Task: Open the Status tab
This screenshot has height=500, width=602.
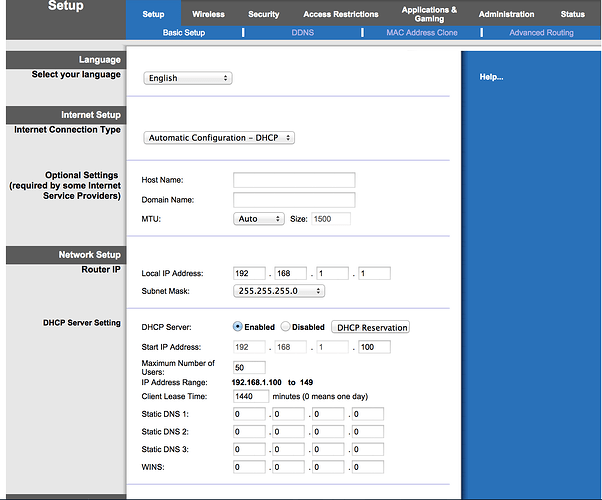Action: click(x=572, y=14)
